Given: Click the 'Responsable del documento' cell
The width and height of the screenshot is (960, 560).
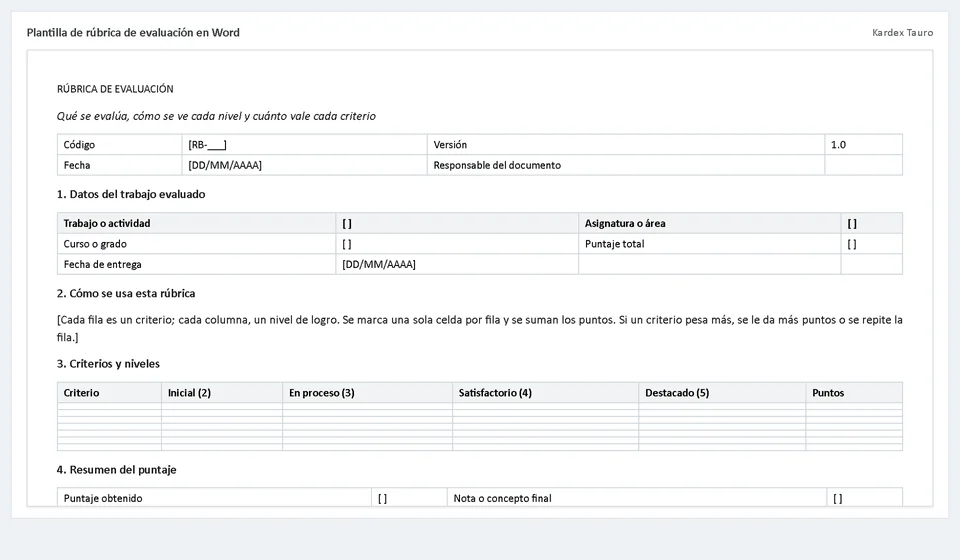Looking at the screenshot, I should coord(626,165).
